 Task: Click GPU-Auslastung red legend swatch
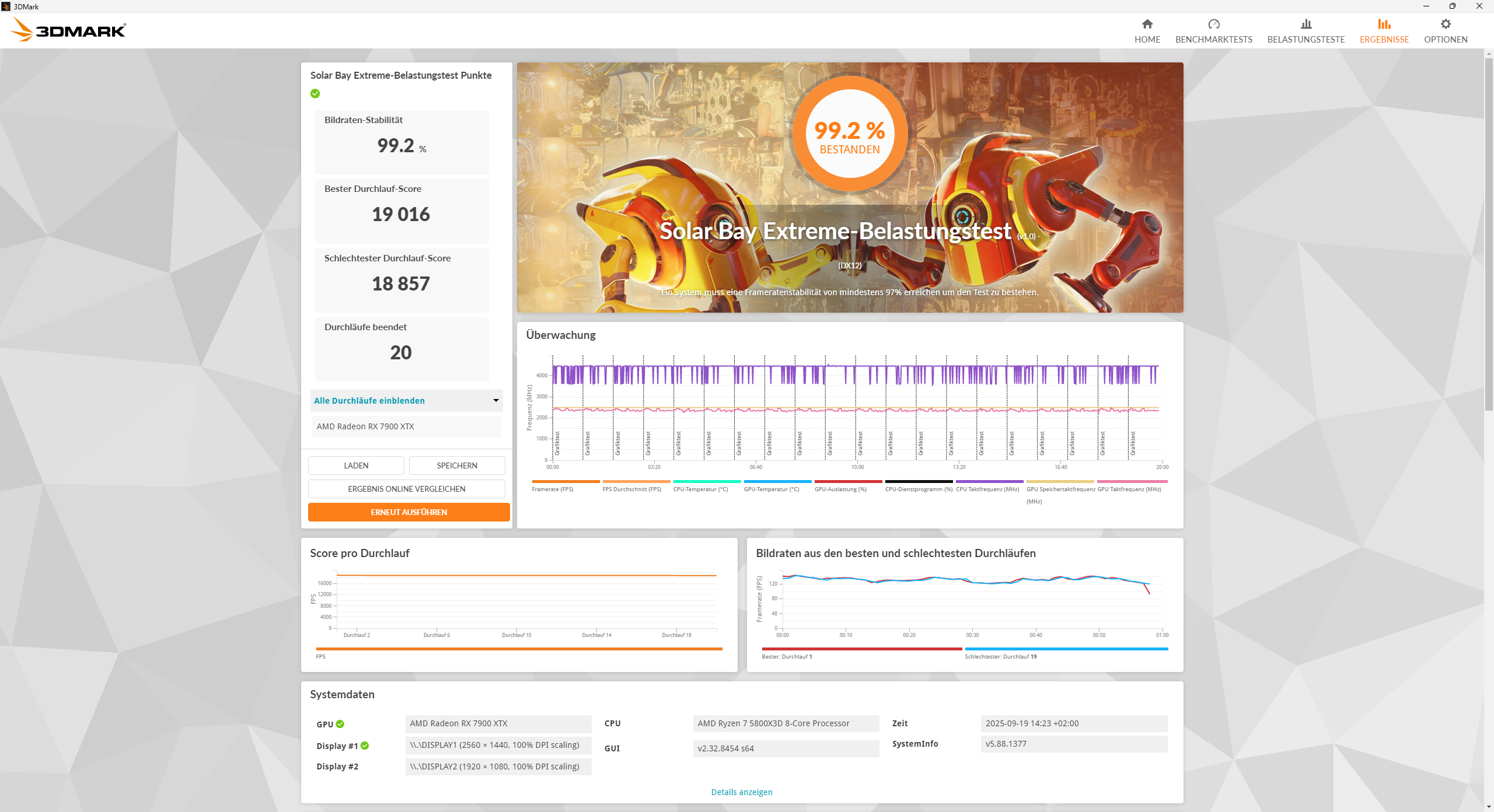pos(847,481)
